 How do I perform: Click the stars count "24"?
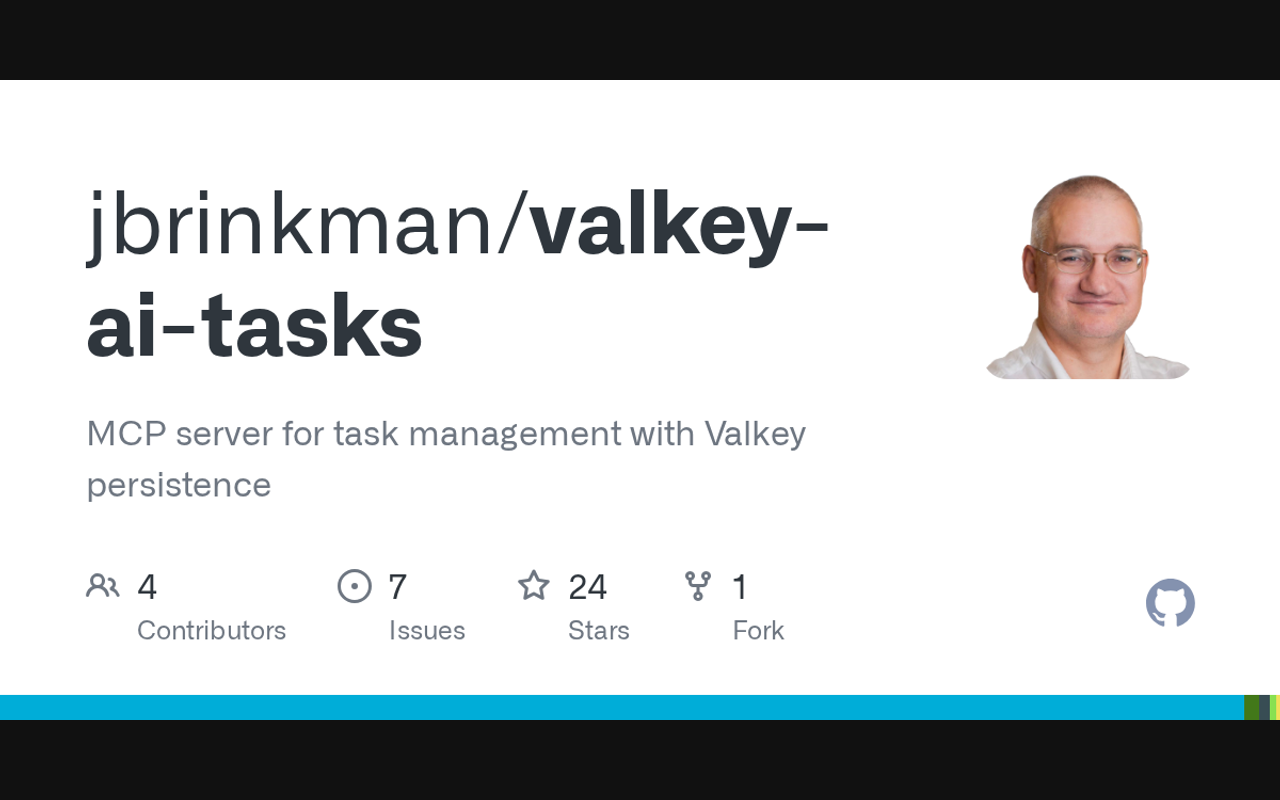coord(587,587)
